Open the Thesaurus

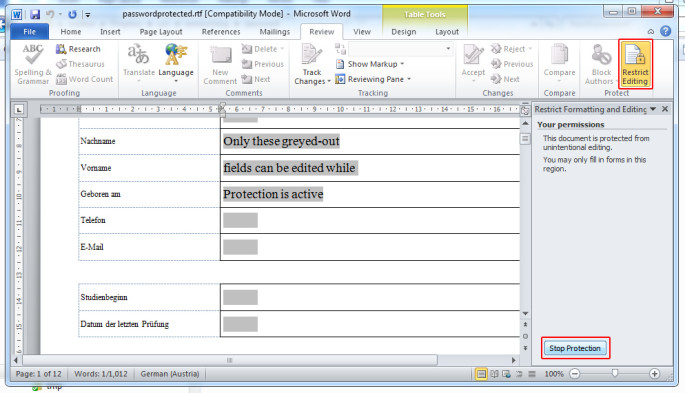(x=80, y=64)
